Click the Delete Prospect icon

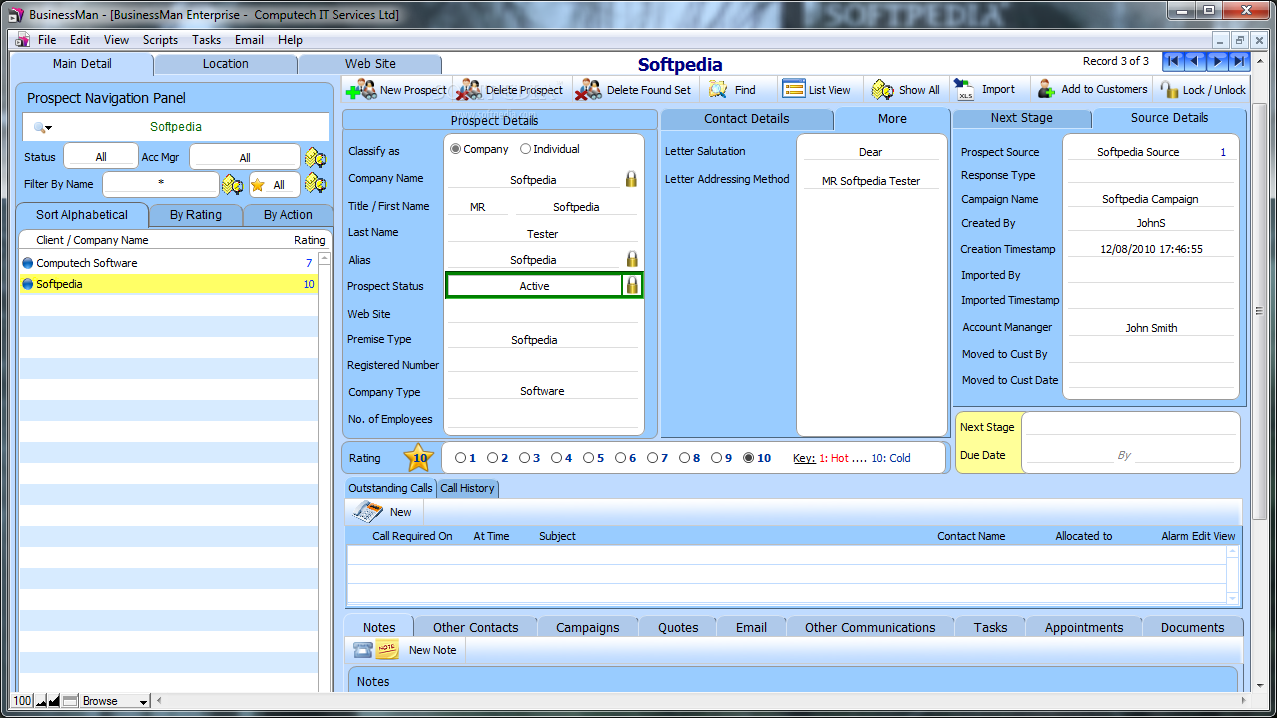pyautogui.click(x=469, y=90)
